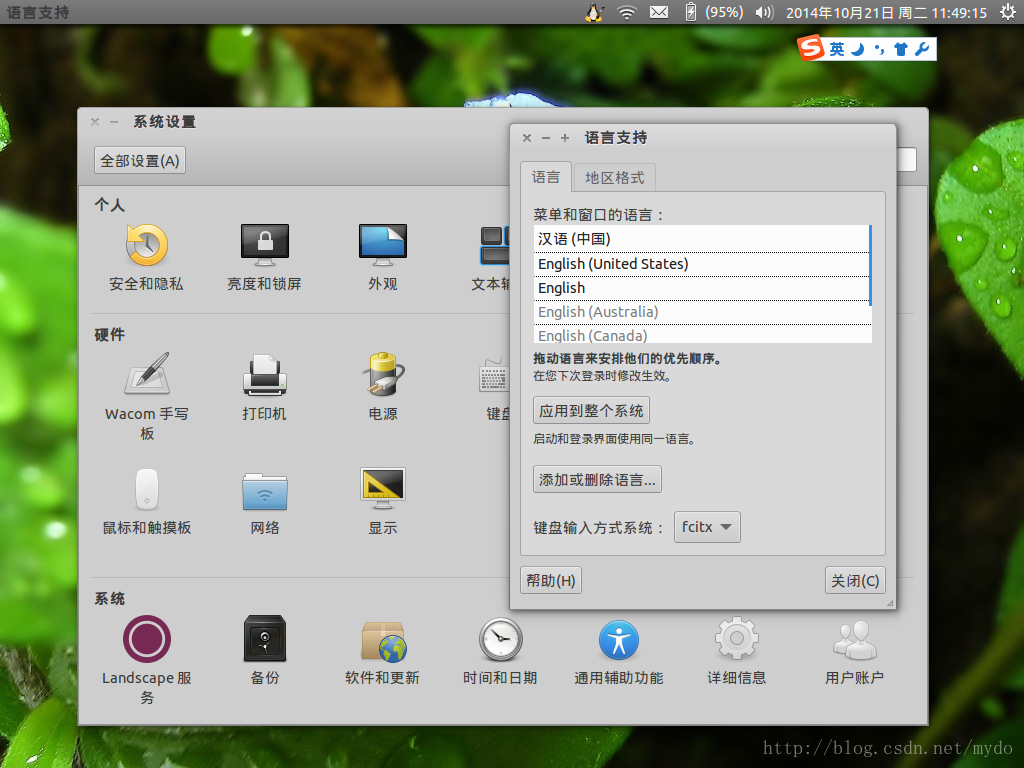This screenshot has height=768, width=1024.
Task: Open 打印机 printer settings icon
Action: pyautogui.click(x=264, y=375)
